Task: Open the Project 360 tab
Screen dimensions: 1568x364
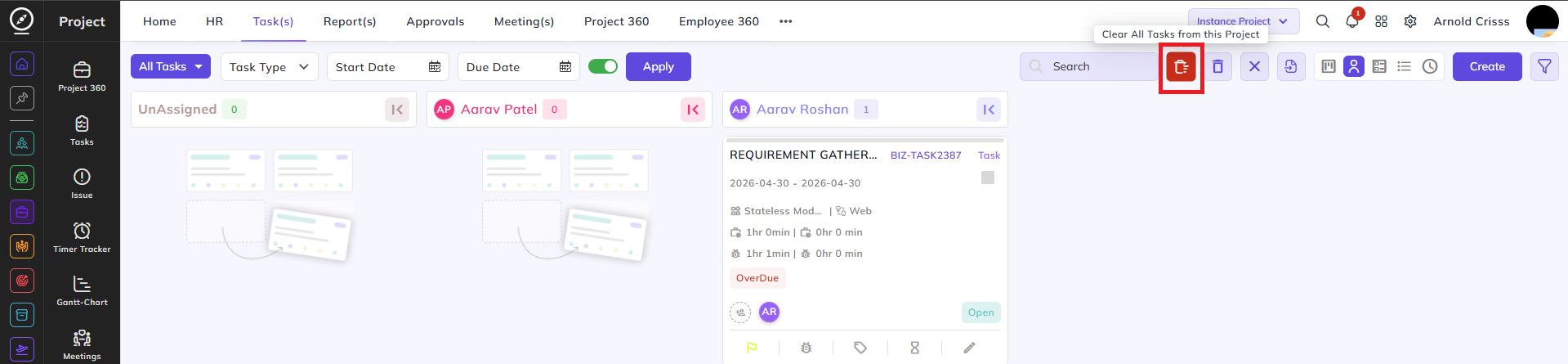Action: (x=616, y=21)
